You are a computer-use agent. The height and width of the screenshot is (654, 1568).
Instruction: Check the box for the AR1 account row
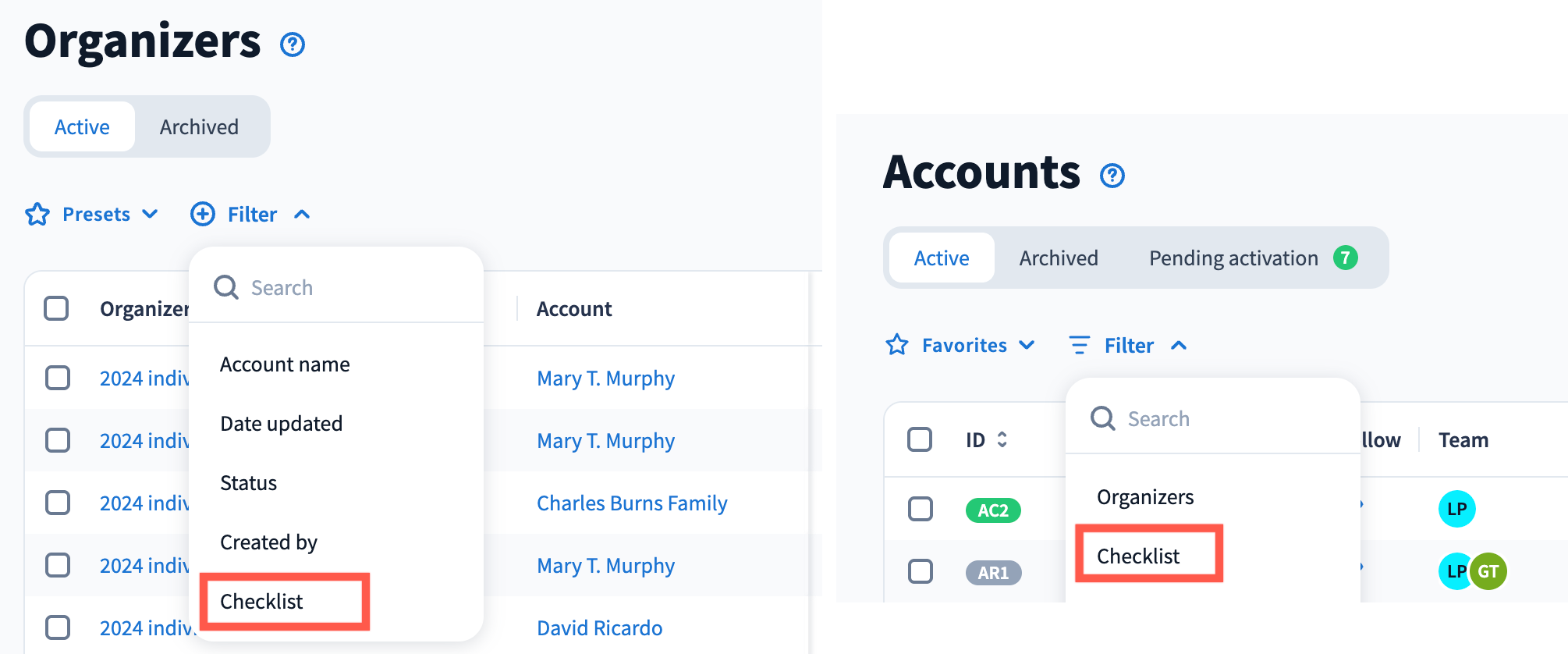[921, 571]
